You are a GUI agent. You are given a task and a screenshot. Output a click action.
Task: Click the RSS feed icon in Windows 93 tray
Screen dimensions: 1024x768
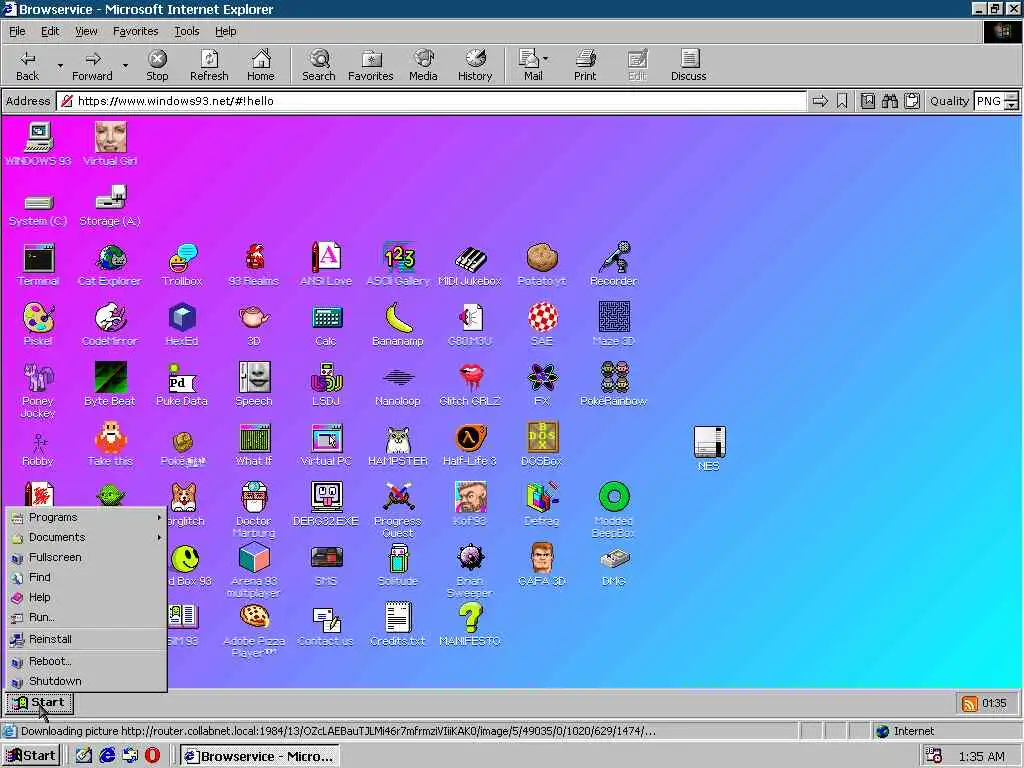(x=970, y=703)
